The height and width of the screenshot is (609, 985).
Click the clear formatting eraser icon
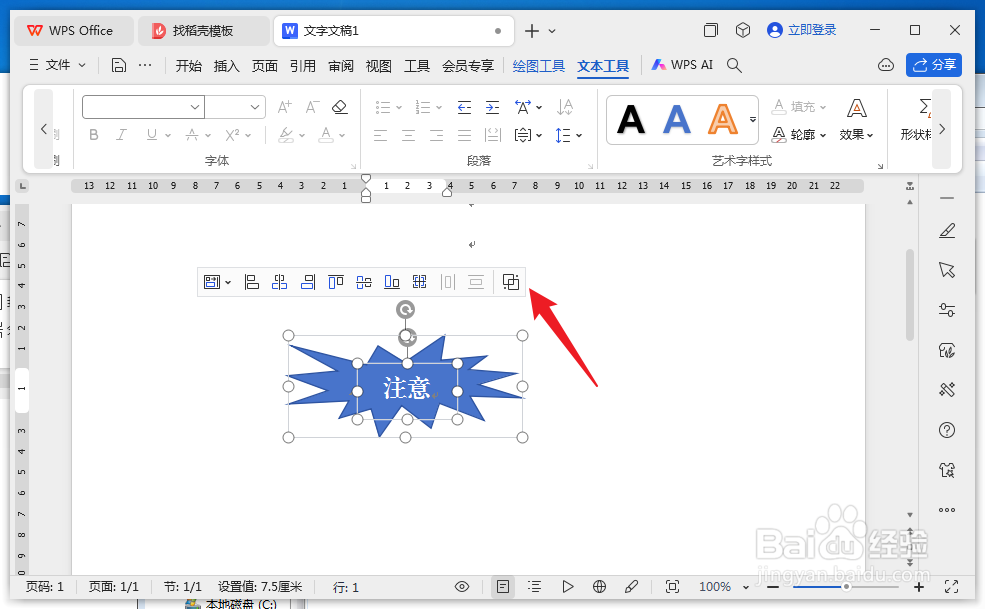tap(340, 107)
